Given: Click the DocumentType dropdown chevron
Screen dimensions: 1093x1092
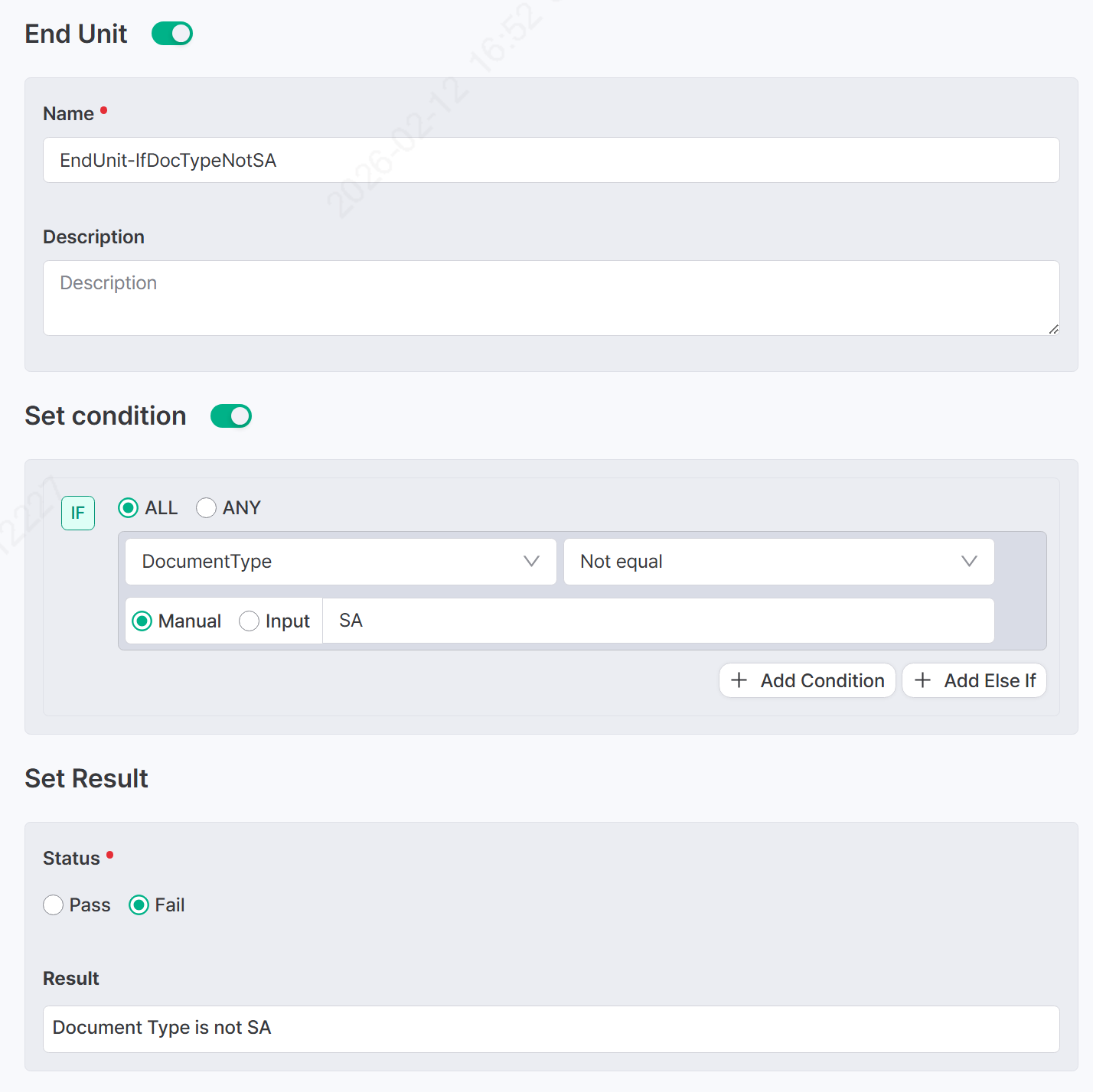Looking at the screenshot, I should [x=531, y=562].
